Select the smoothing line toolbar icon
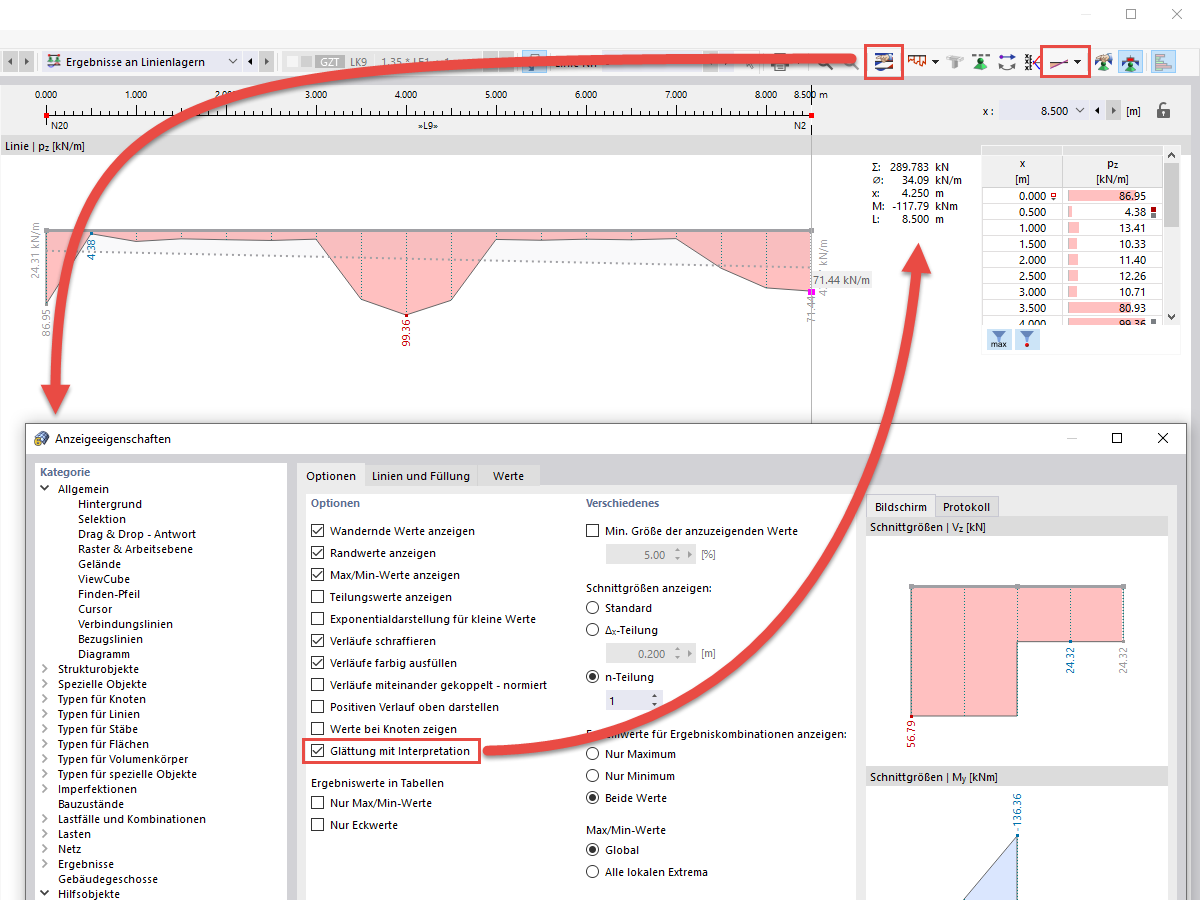The width and height of the screenshot is (1200, 900). tap(1057, 61)
